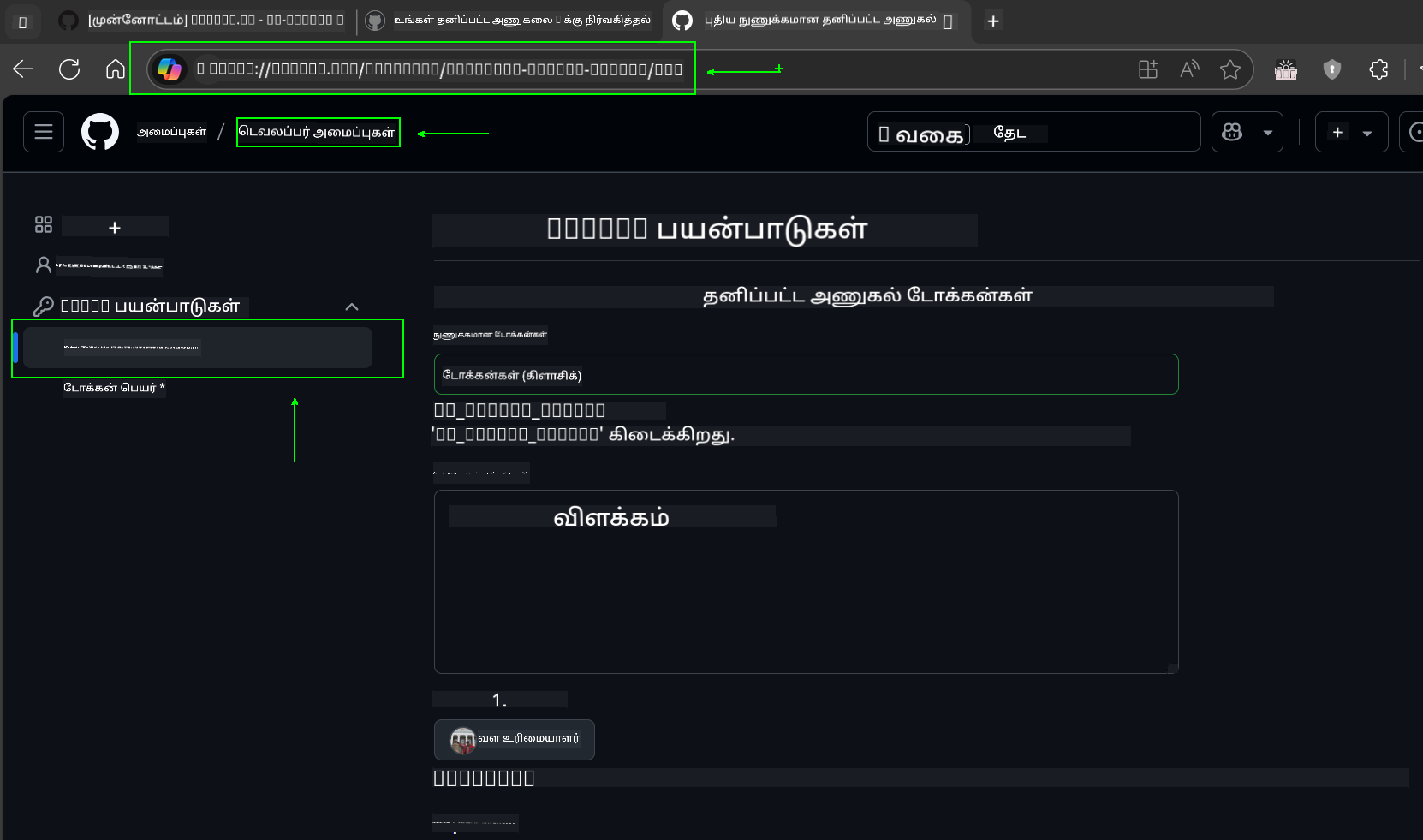Go back with the browser back arrow
The height and width of the screenshot is (840, 1423).
click(x=23, y=69)
